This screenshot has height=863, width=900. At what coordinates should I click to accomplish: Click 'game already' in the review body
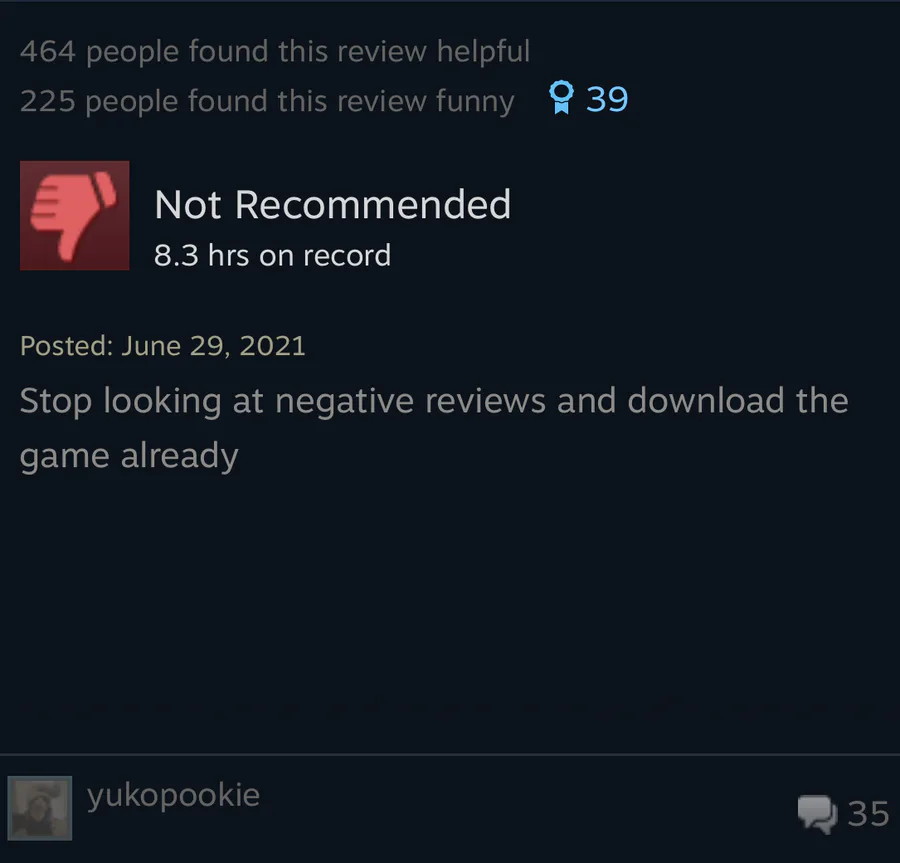point(129,456)
